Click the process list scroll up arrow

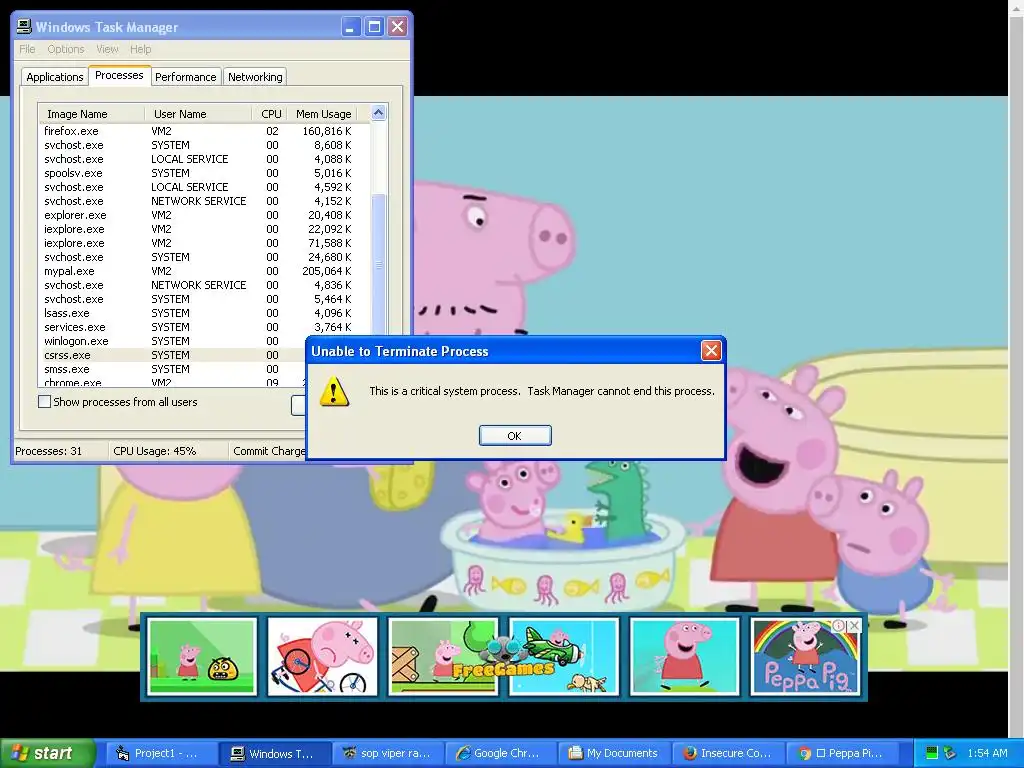tap(378, 113)
